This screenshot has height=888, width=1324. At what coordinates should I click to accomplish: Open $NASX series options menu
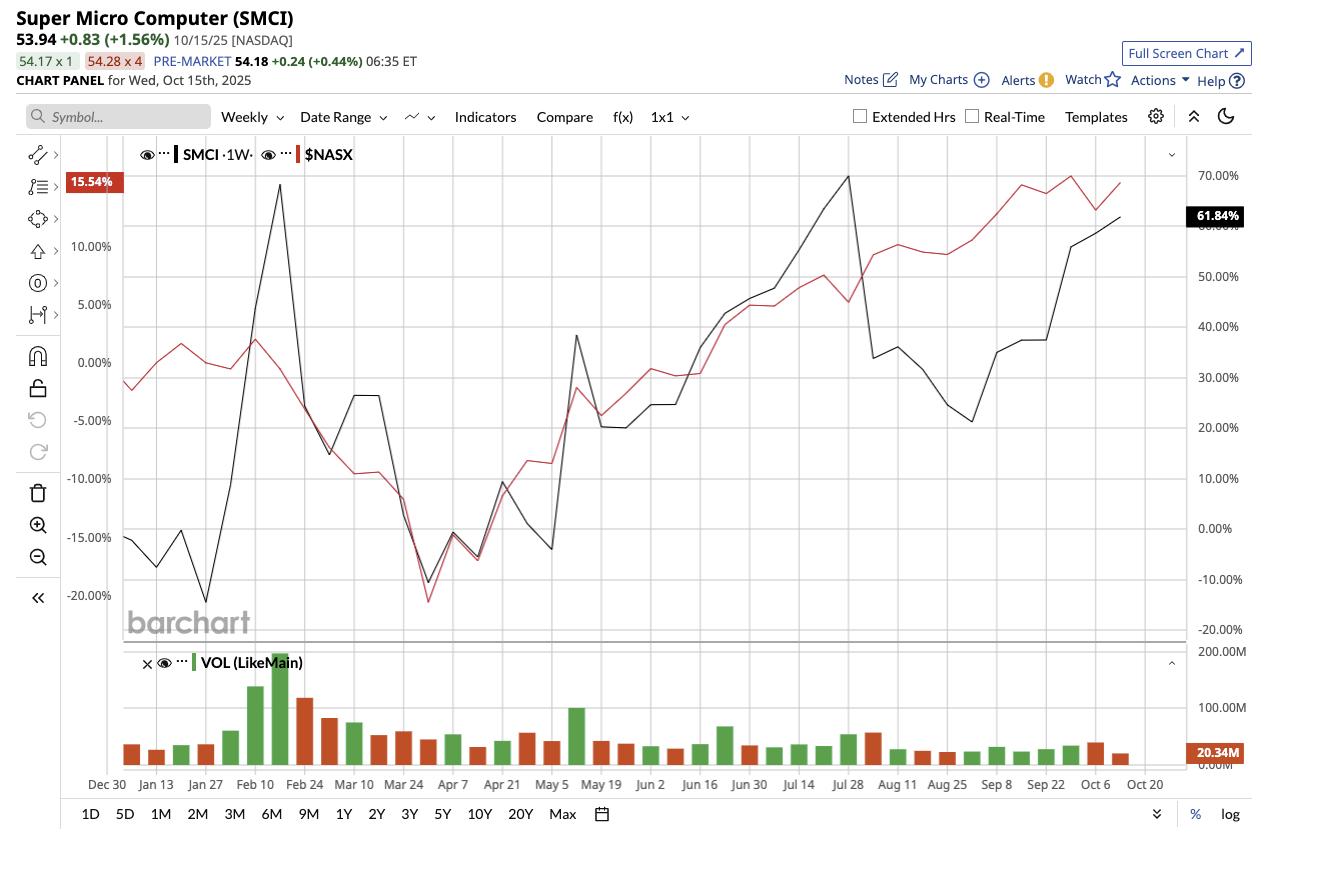click(286, 154)
